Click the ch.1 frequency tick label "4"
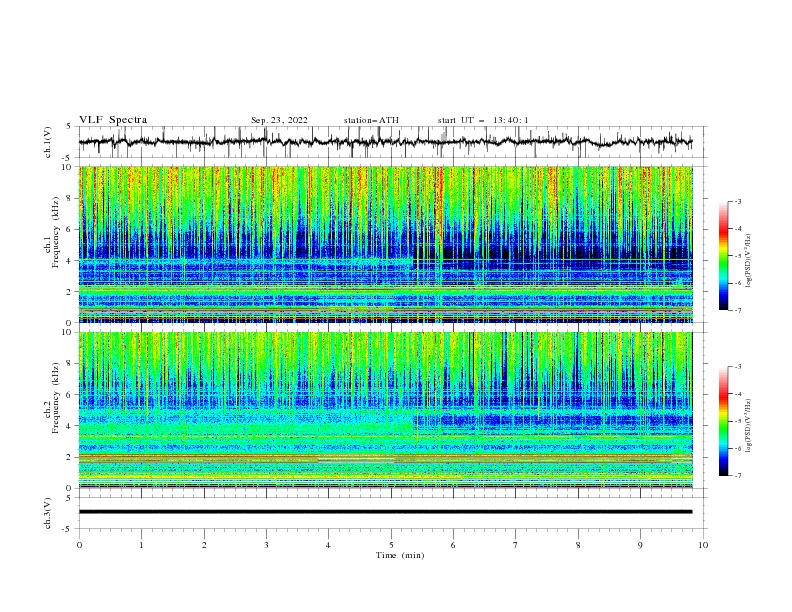This screenshot has height=612, width=792. 69,261
